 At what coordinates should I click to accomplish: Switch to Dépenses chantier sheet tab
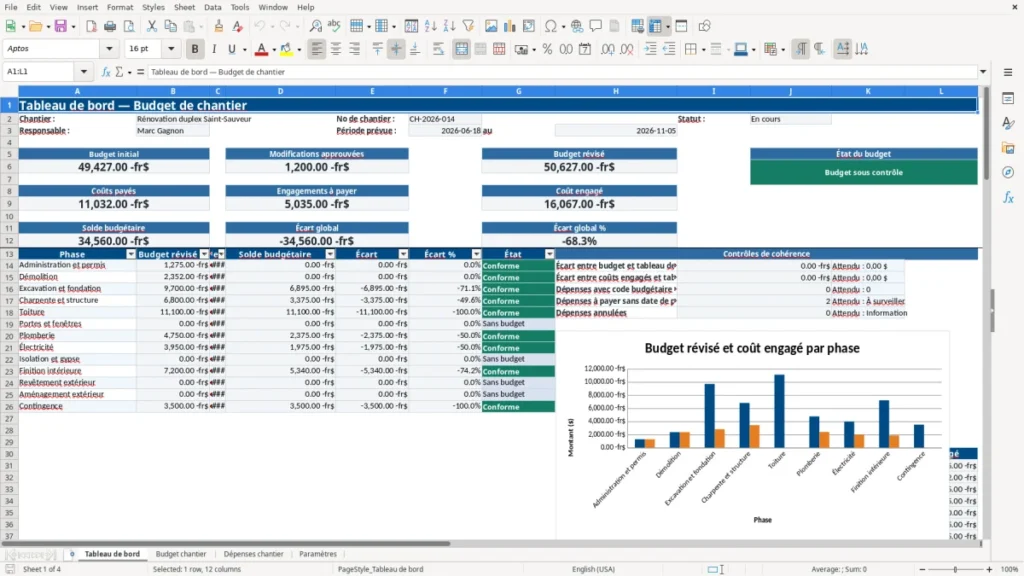tap(253, 554)
